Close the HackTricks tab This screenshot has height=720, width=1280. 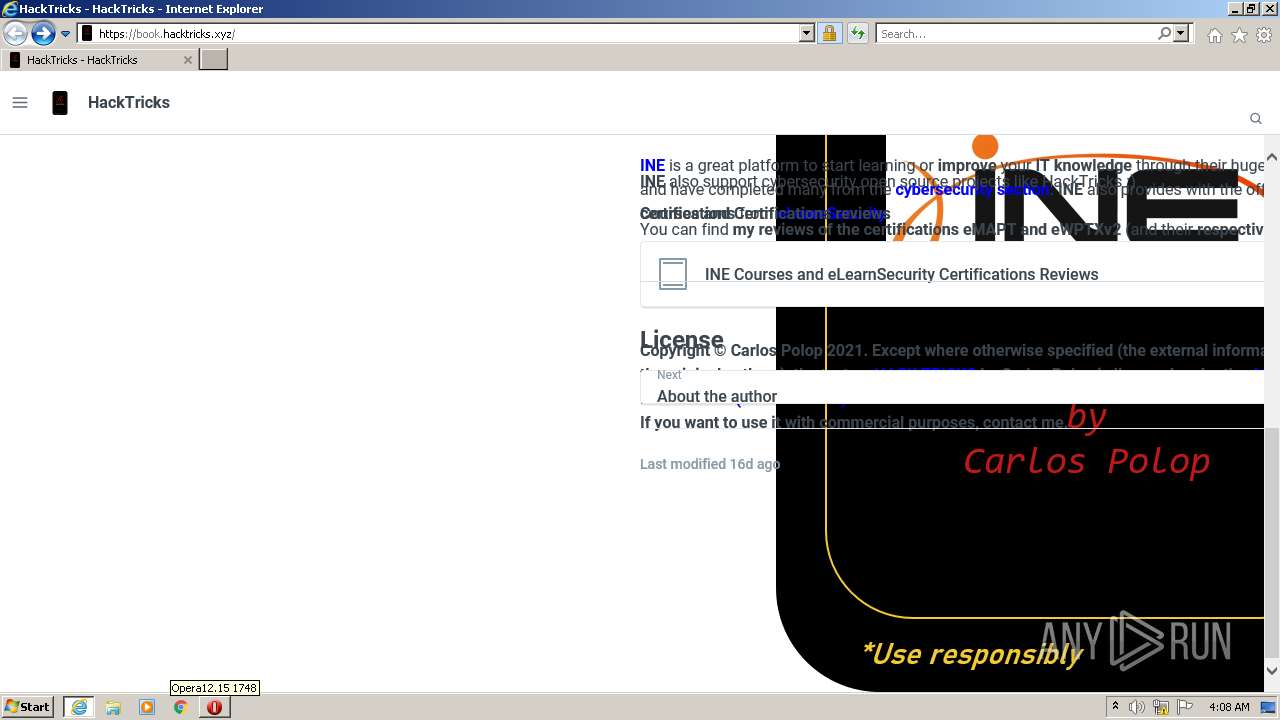[187, 60]
